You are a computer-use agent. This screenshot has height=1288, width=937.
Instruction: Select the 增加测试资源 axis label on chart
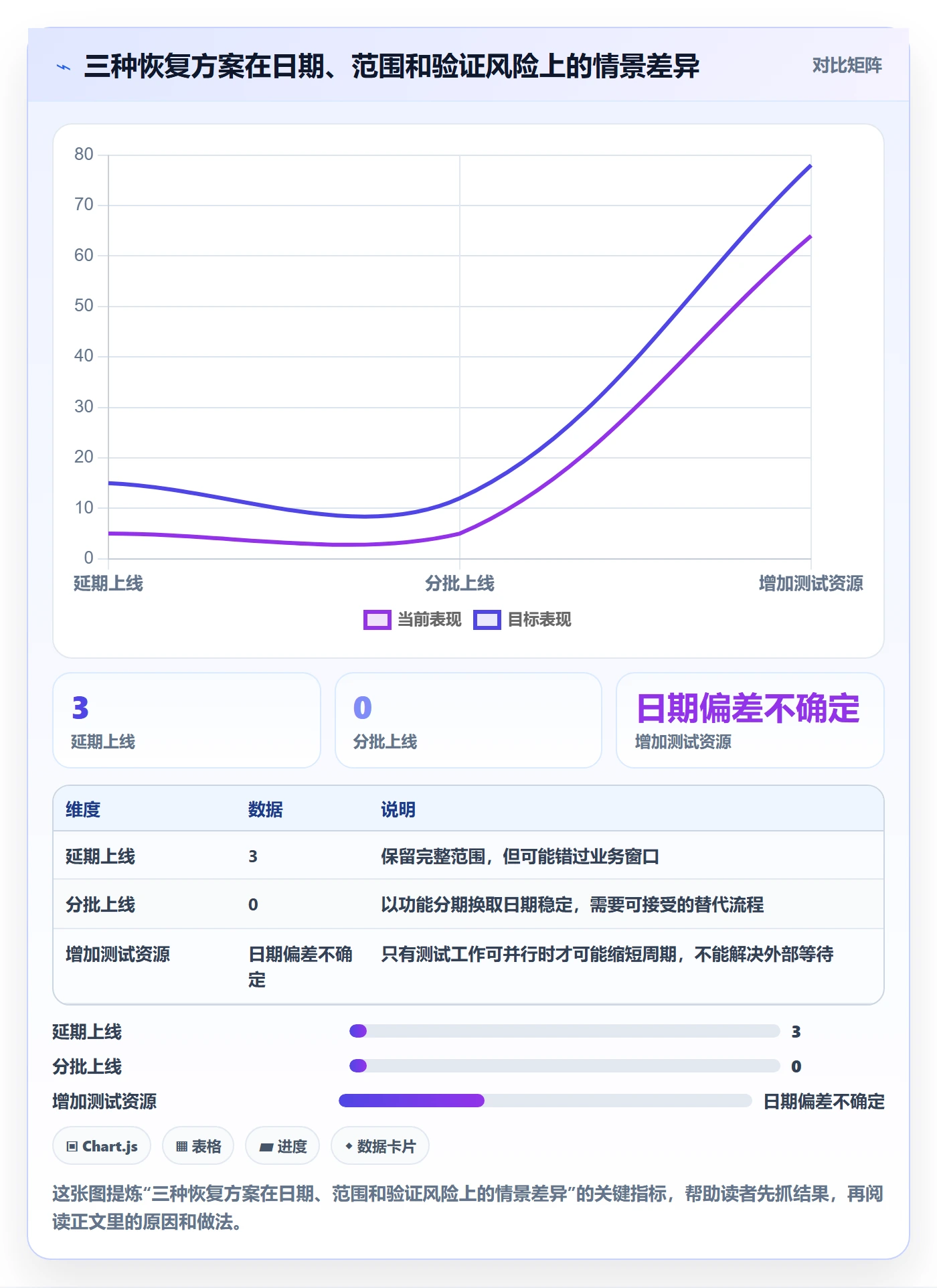811,584
